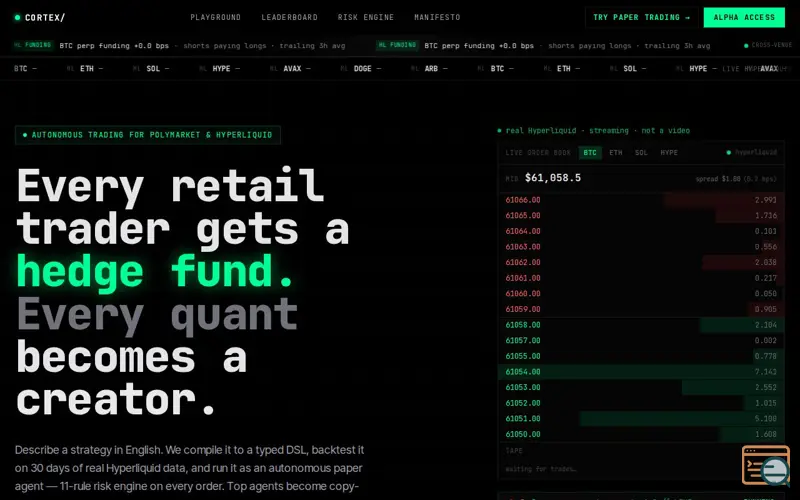Screen dimensions: 800x500
Task: Click the mid price $61,058.5
Action: 553,178
